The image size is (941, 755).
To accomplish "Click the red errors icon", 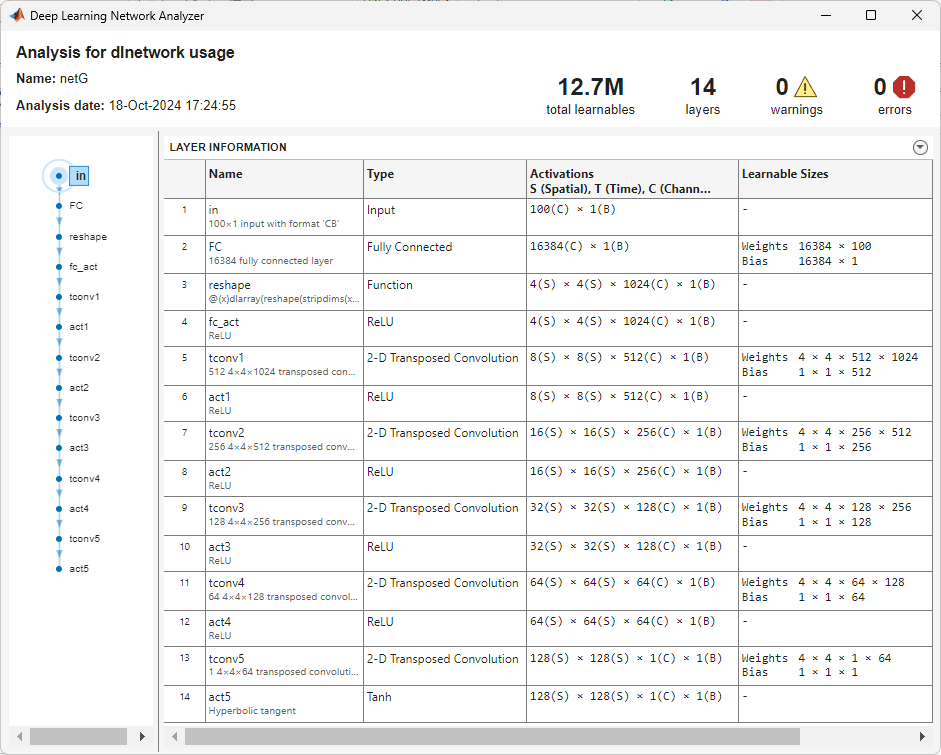I will pyautogui.click(x=904, y=87).
